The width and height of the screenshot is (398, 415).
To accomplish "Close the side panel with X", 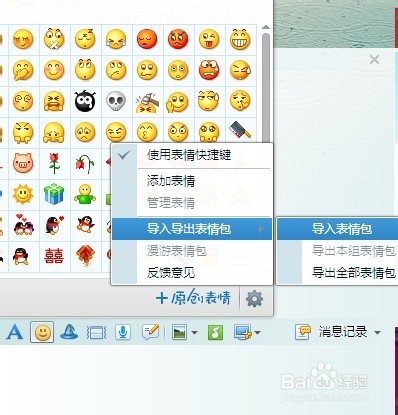I will pos(374,60).
